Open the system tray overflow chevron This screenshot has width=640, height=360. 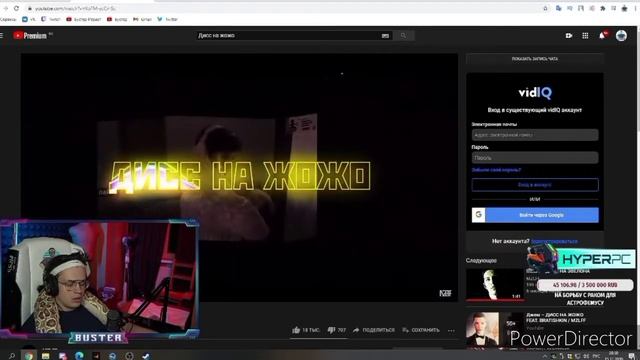pos(544,356)
